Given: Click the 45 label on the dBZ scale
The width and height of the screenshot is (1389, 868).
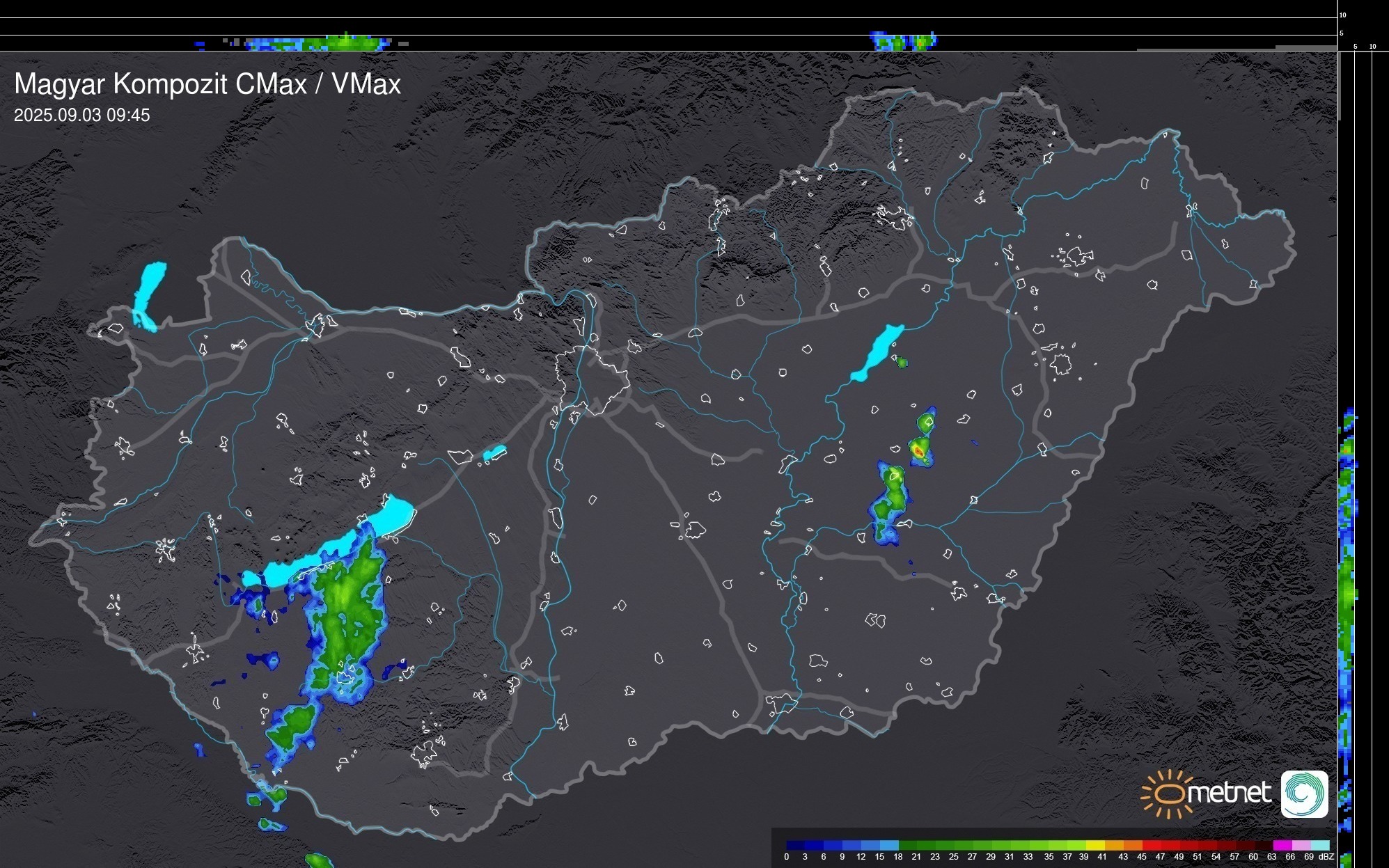Looking at the screenshot, I should [1142, 857].
